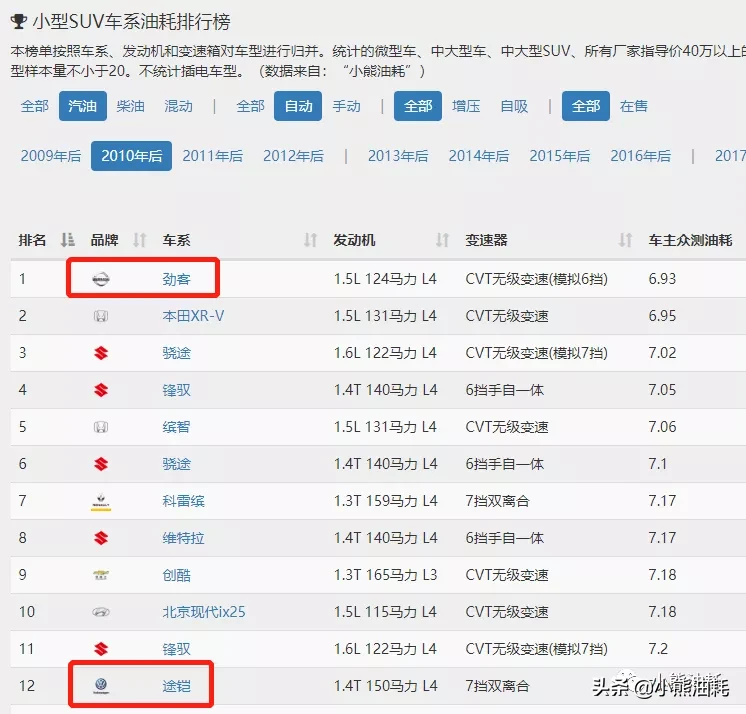The image size is (746, 714).
Task: Click the trophy icon beside the title
Action: pos(19,21)
